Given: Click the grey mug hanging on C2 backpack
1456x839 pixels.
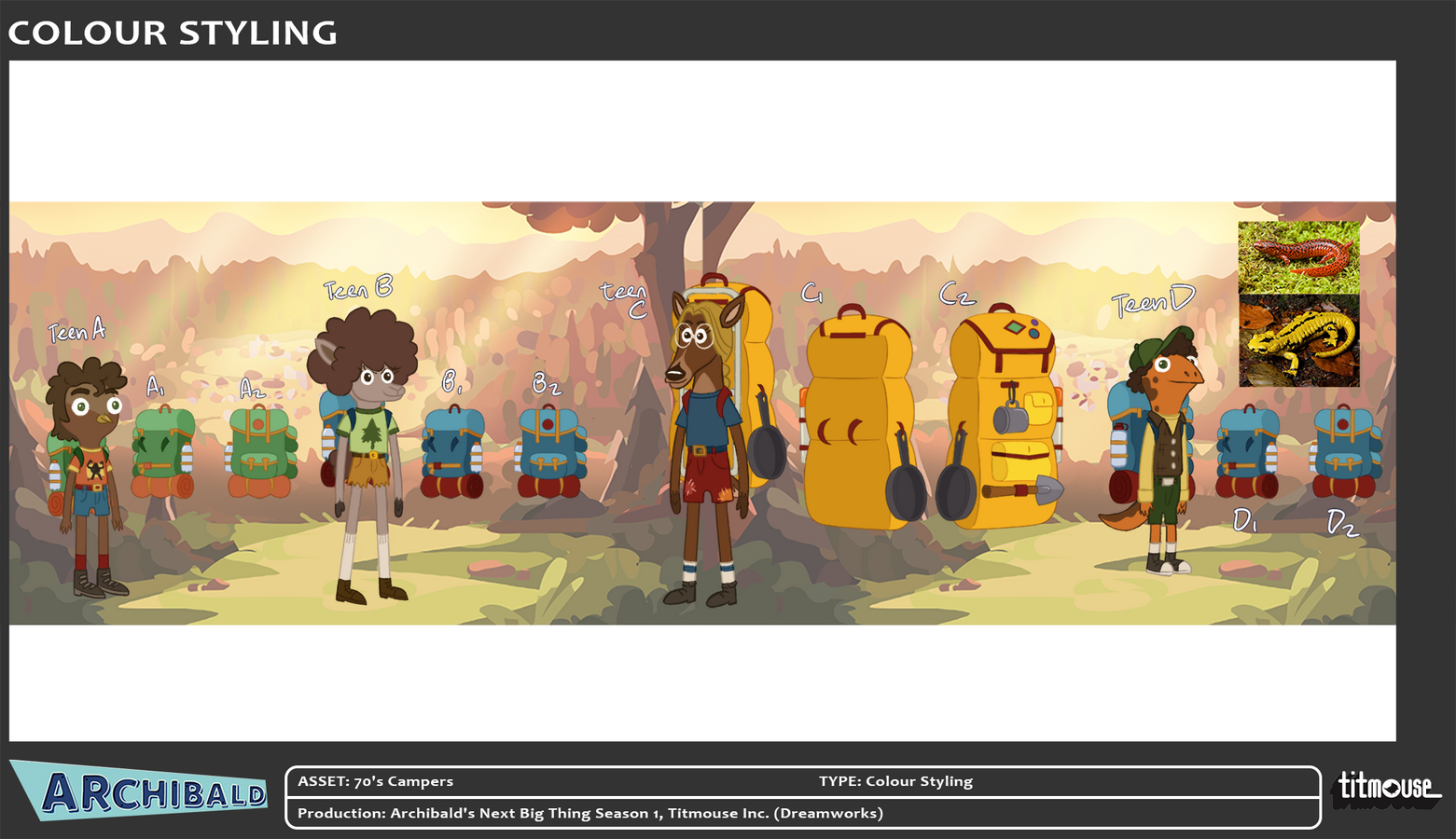Looking at the screenshot, I should point(1009,418).
